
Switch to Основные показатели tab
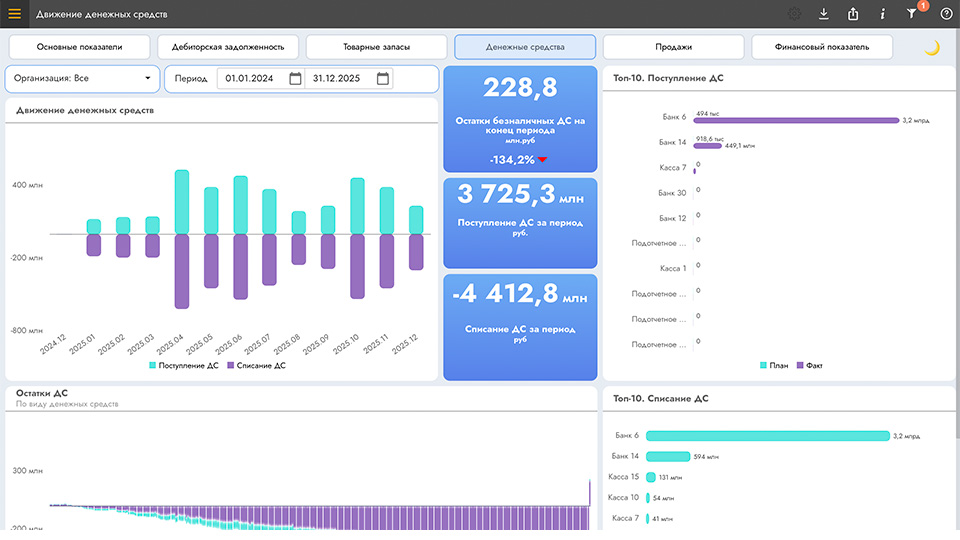pyautogui.click(x=79, y=47)
